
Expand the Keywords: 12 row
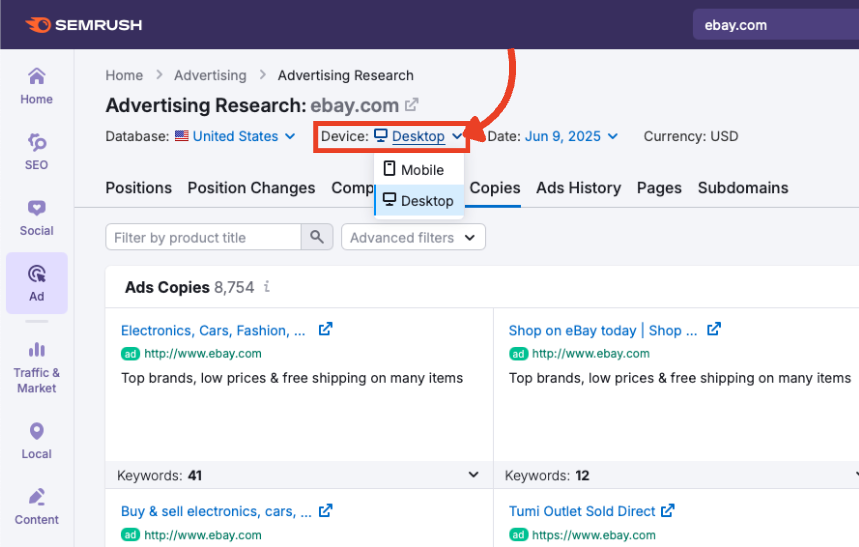pos(677,475)
